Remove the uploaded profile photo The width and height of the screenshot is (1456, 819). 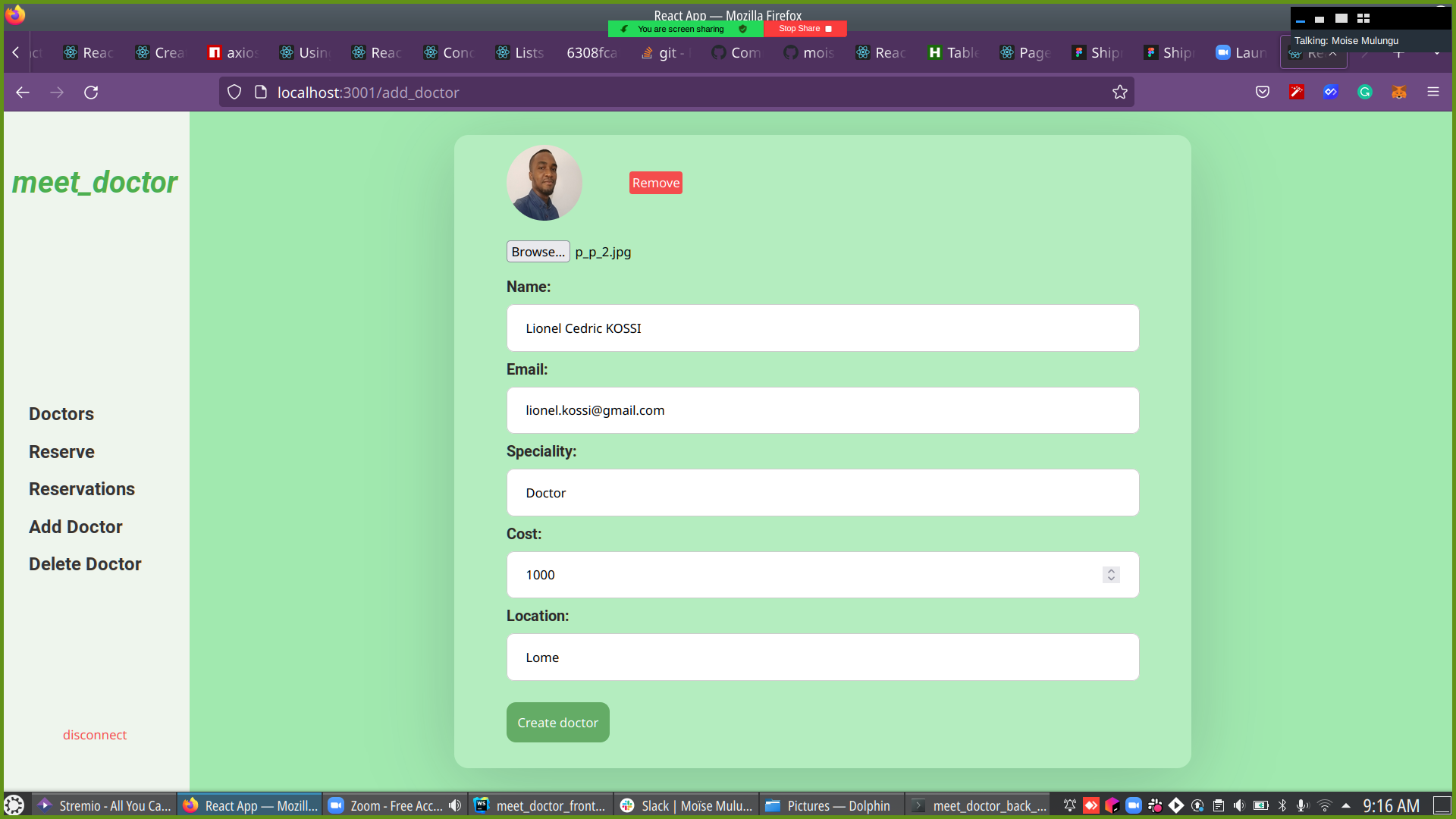(655, 183)
